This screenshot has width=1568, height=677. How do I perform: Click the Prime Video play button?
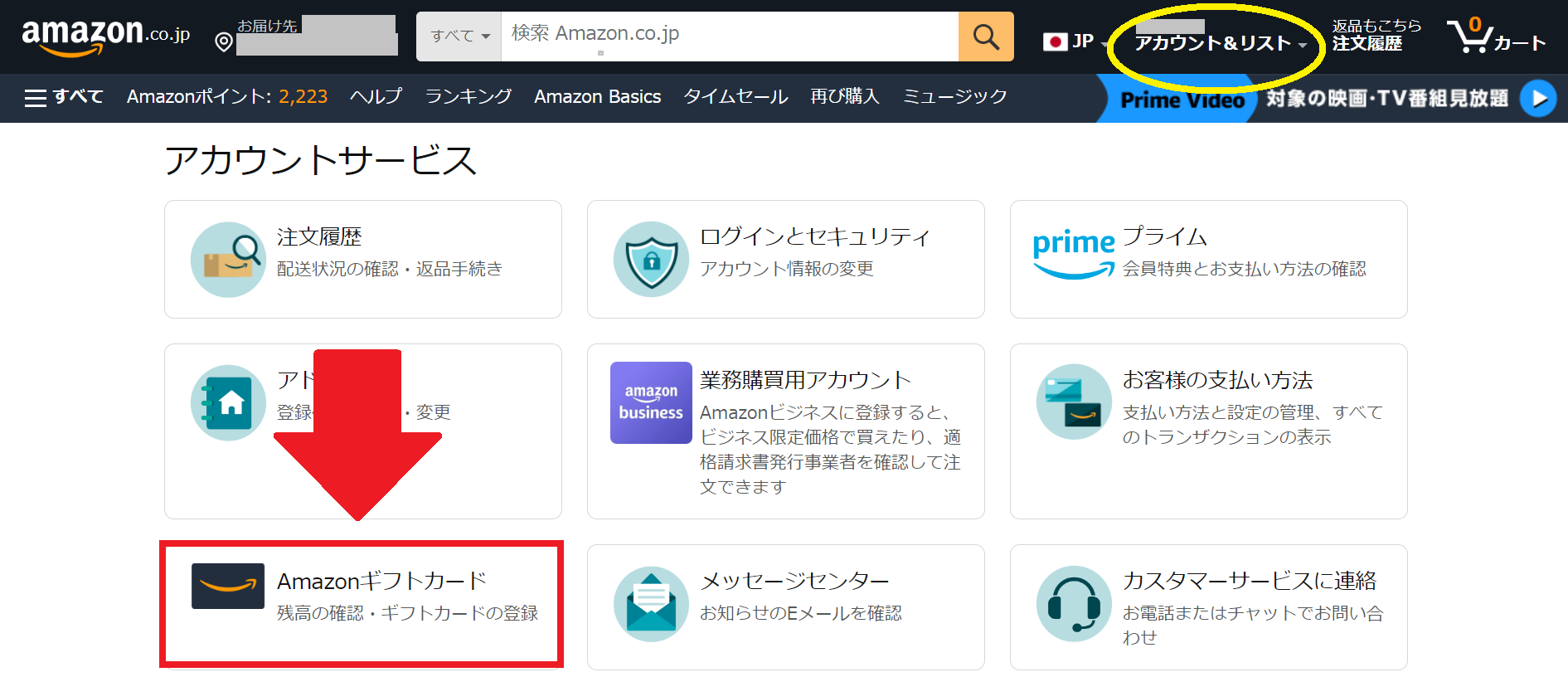pos(1538,98)
